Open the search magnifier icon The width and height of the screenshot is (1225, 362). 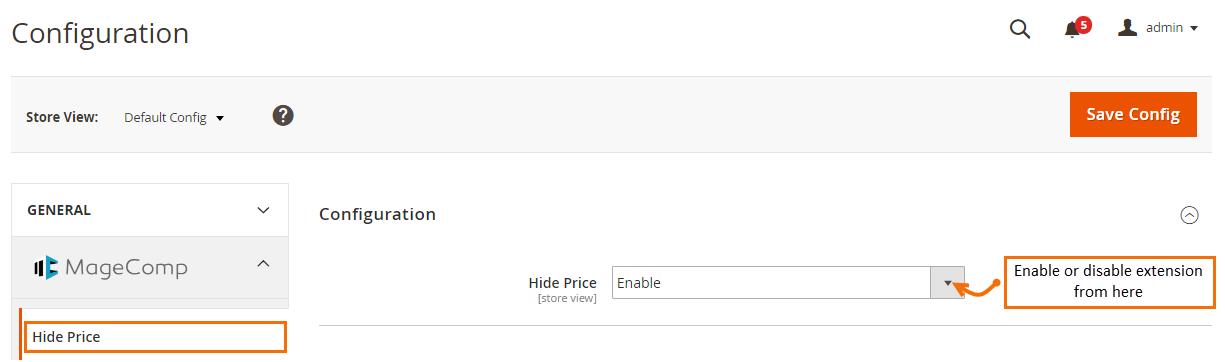click(x=1019, y=30)
